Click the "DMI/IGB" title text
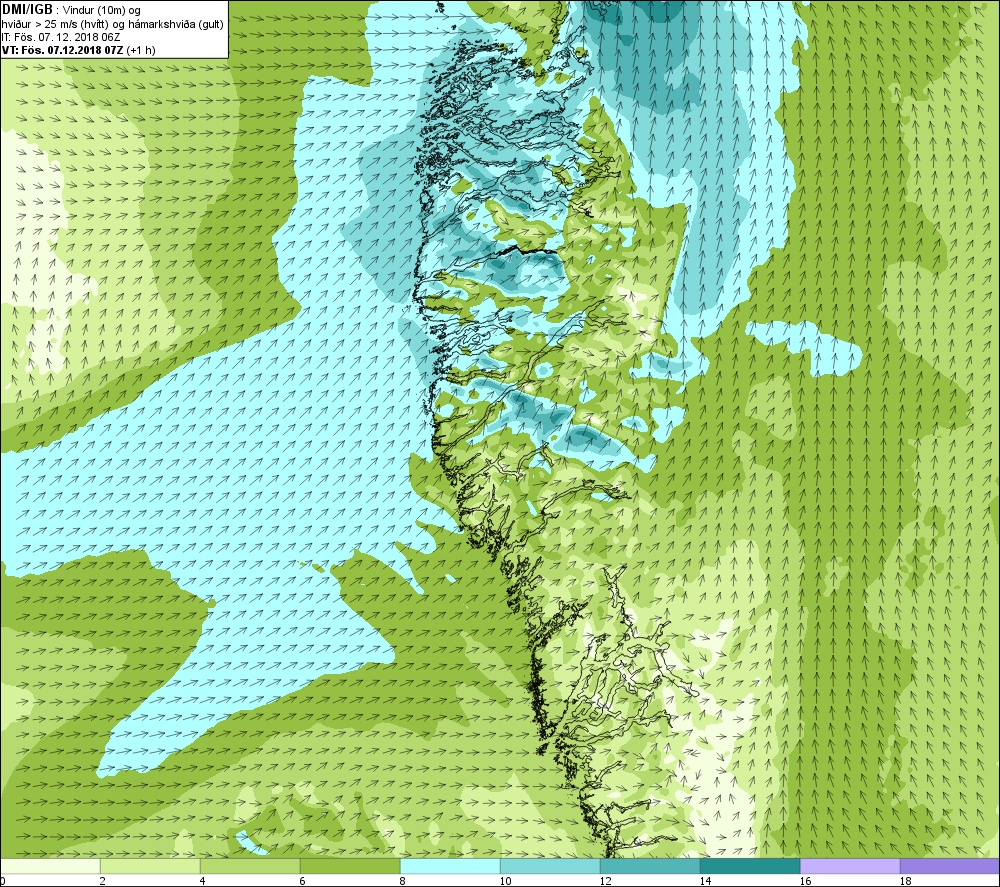The height and width of the screenshot is (887, 1000). pyautogui.click(x=27, y=10)
